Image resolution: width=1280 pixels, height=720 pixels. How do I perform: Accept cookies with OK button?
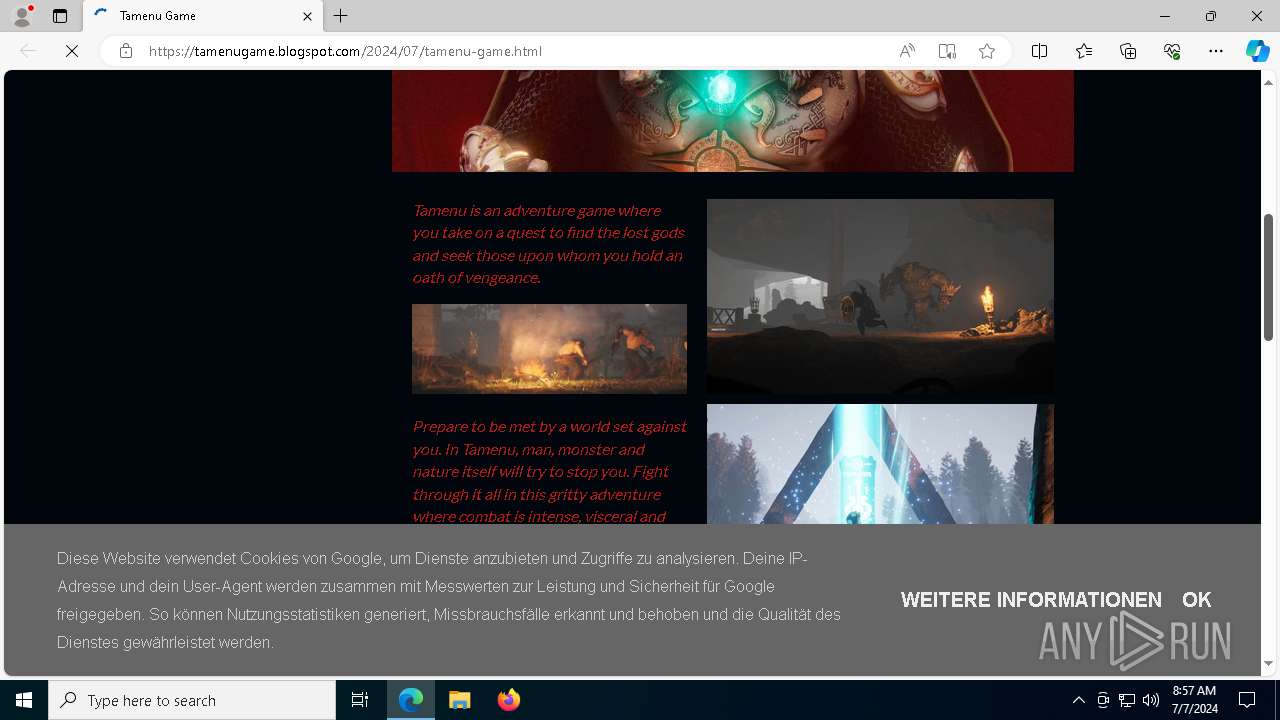pos(1196,600)
